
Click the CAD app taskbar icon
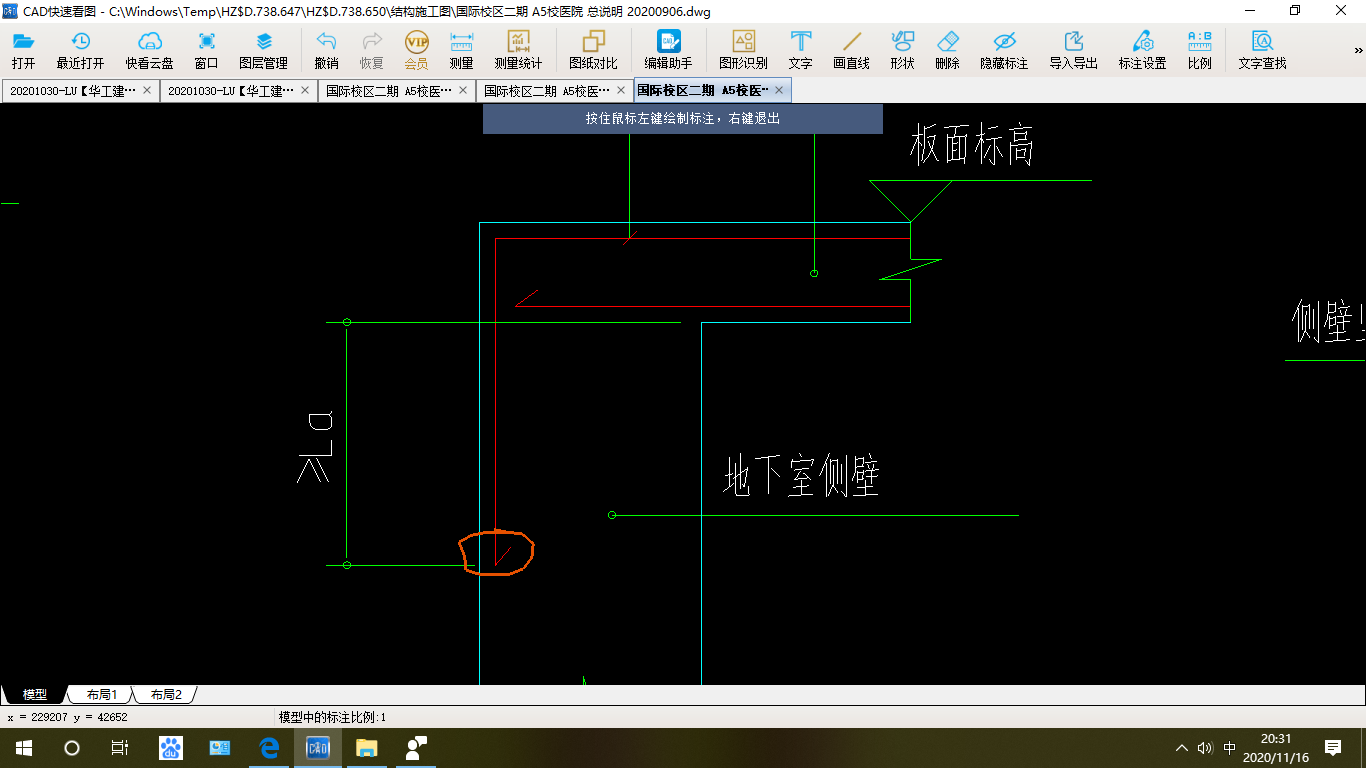tap(318, 748)
